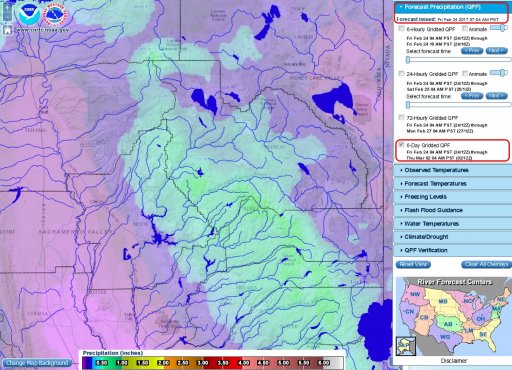Click the 'Precipitation (inches)' legend title
Image resolution: width=512 pixels, height=370 pixels.
coord(113,353)
